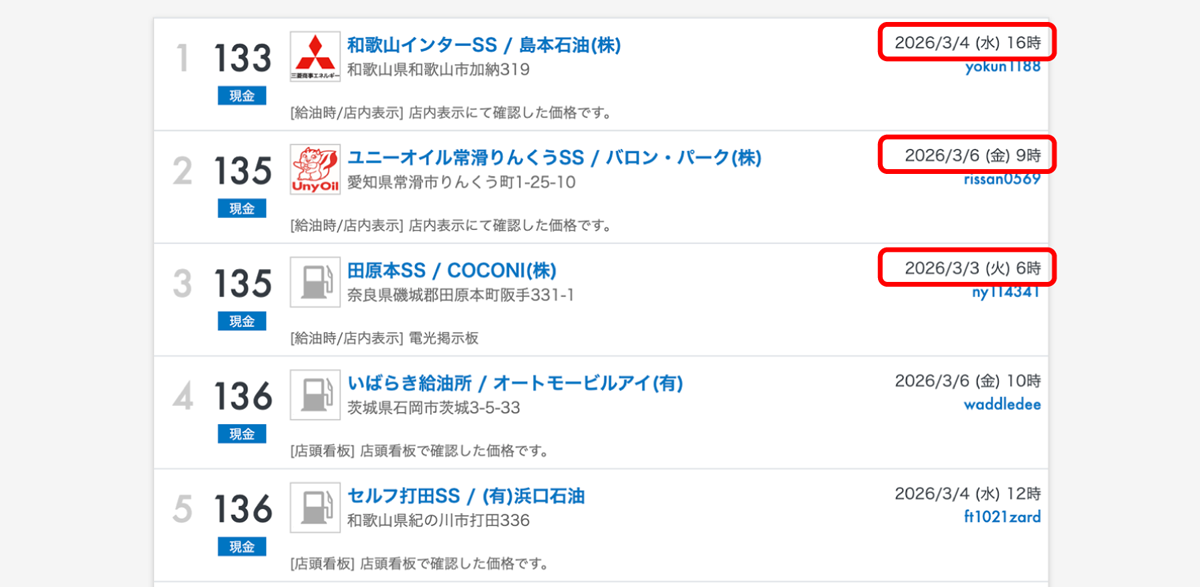Click the 133 price of the top-ranked station
Image resolution: width=1200 pixels, height=587 pixels.
[242, 58]
